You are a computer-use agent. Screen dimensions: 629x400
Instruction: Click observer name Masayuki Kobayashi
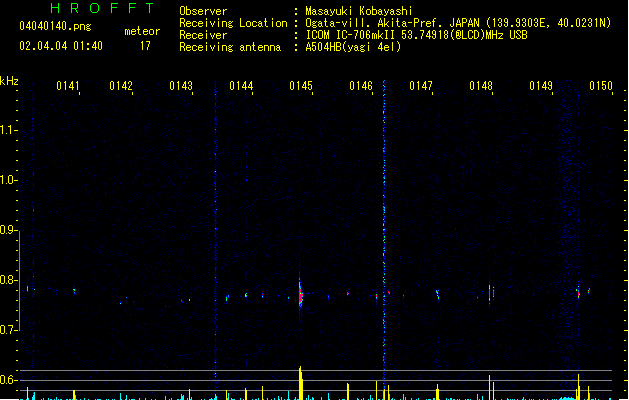pyautogui.click(x=359, y=11)
